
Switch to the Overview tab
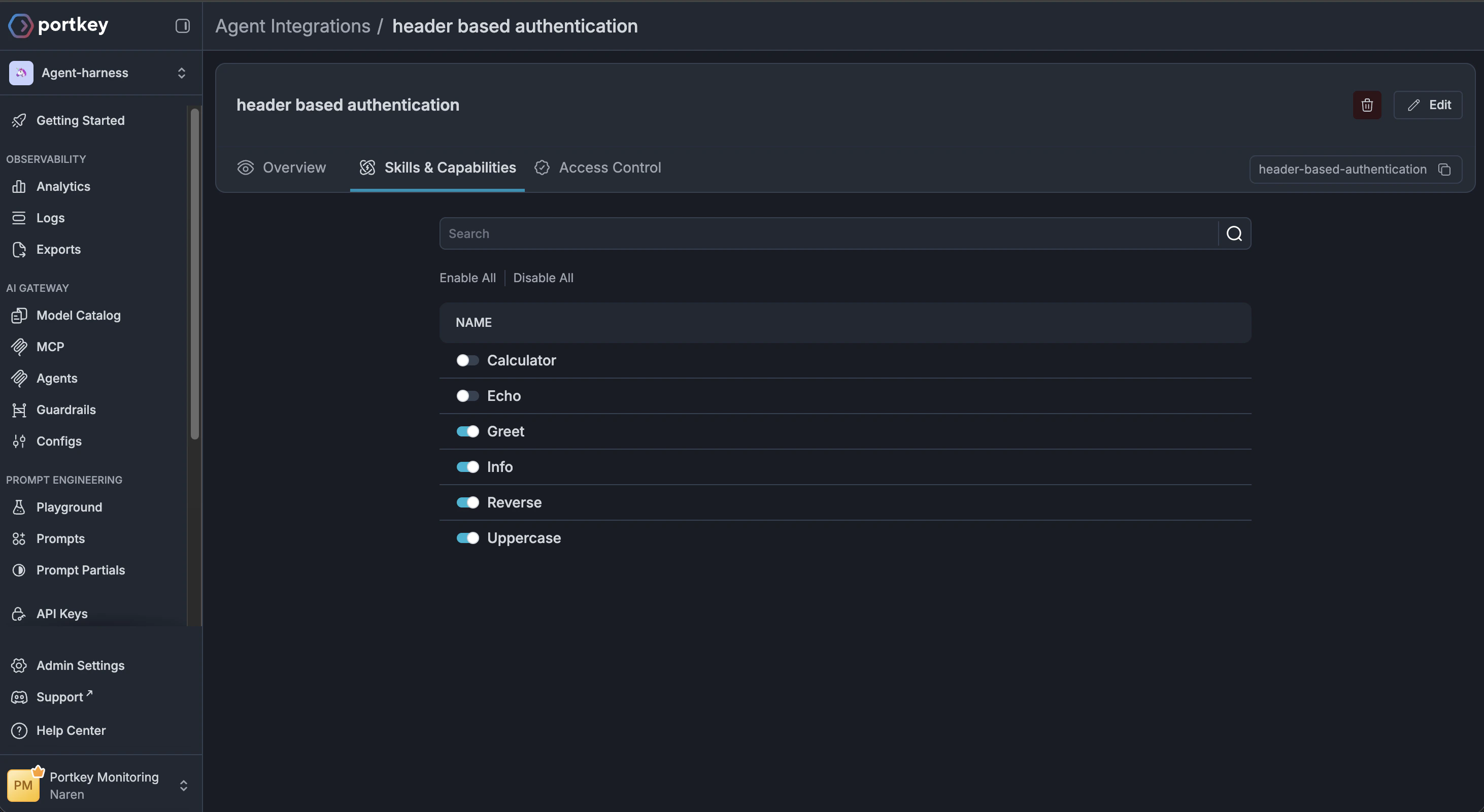[x=282, y=167]
